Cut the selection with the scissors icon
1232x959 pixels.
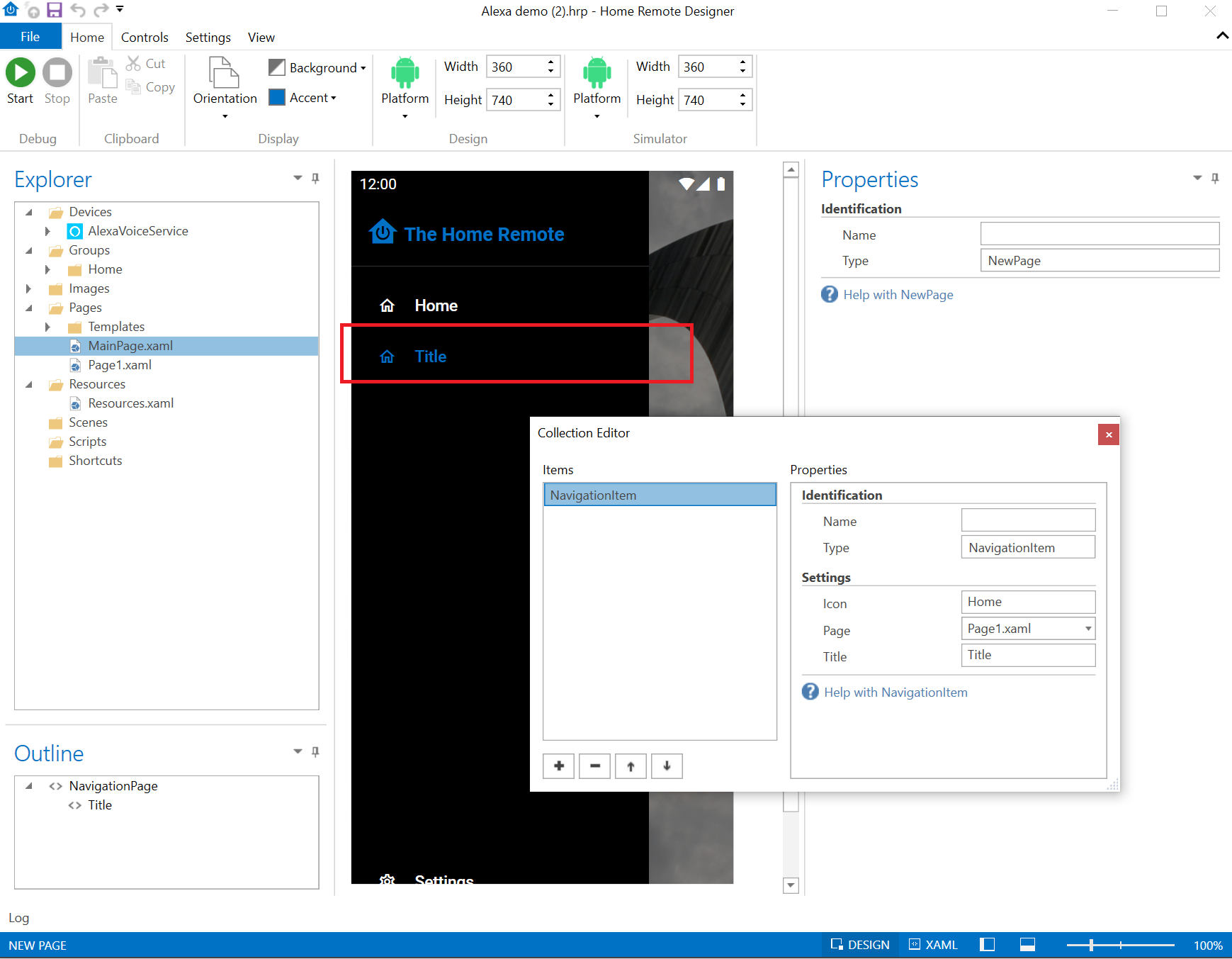pos(133,63)
